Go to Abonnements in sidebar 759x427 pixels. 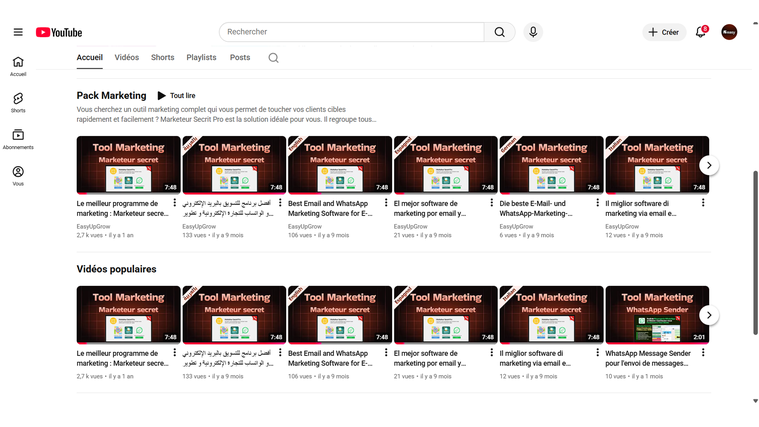coord(18,139)
